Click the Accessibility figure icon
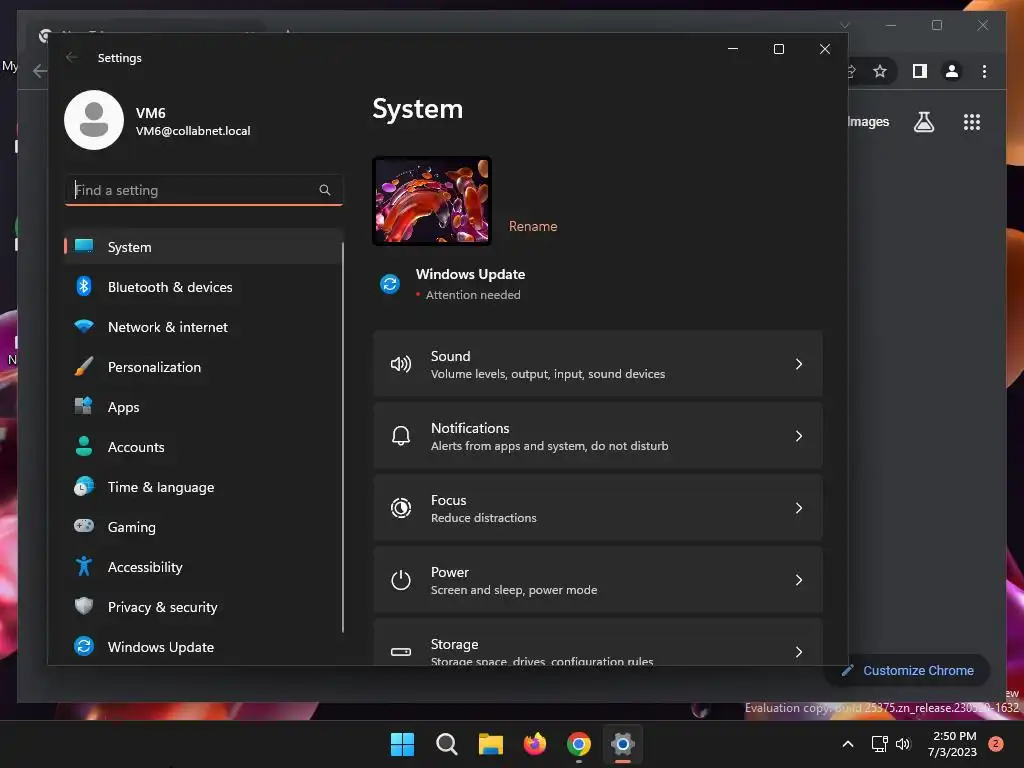The image size is (1024, 768). pos(84,566)
